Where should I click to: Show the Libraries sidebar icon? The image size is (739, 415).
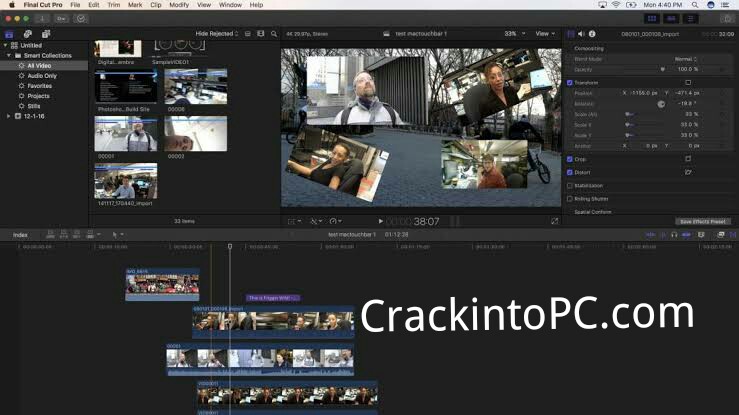(x=9, y=34)
